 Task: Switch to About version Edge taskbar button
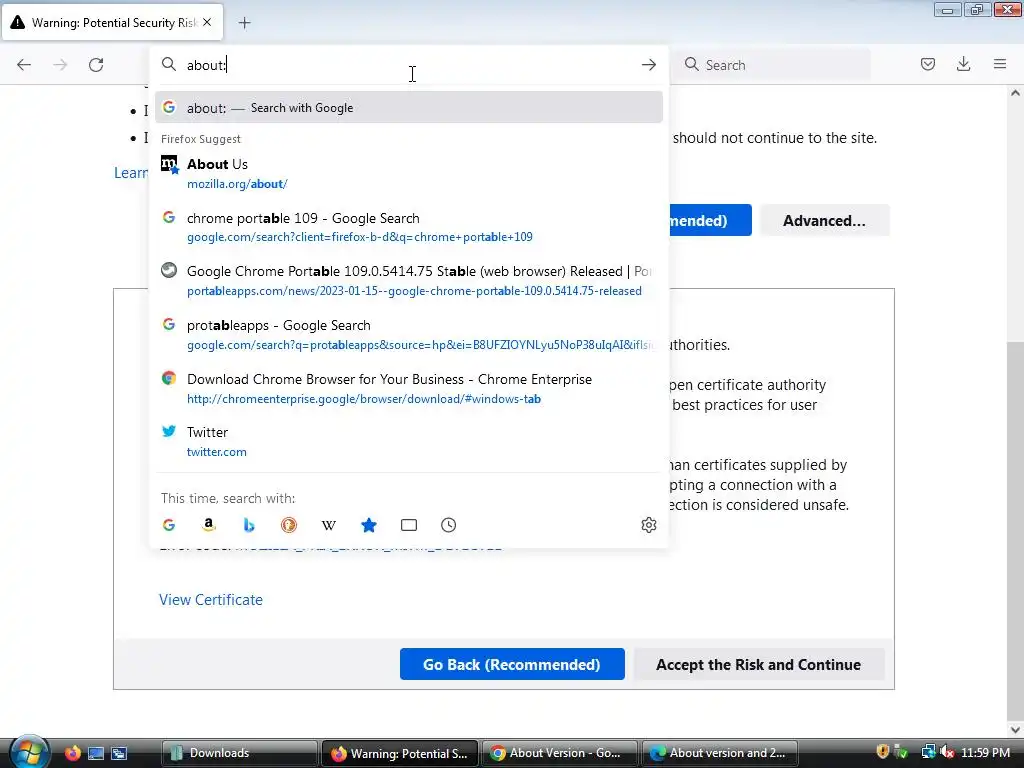(721, 753)
